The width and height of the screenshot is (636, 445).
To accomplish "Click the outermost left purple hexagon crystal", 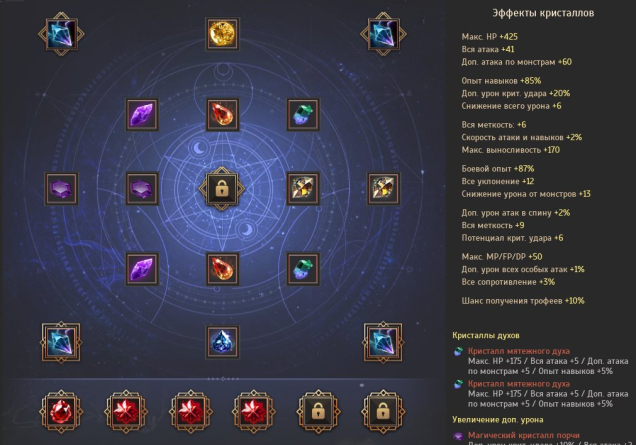I will click(x=61, y=189).
